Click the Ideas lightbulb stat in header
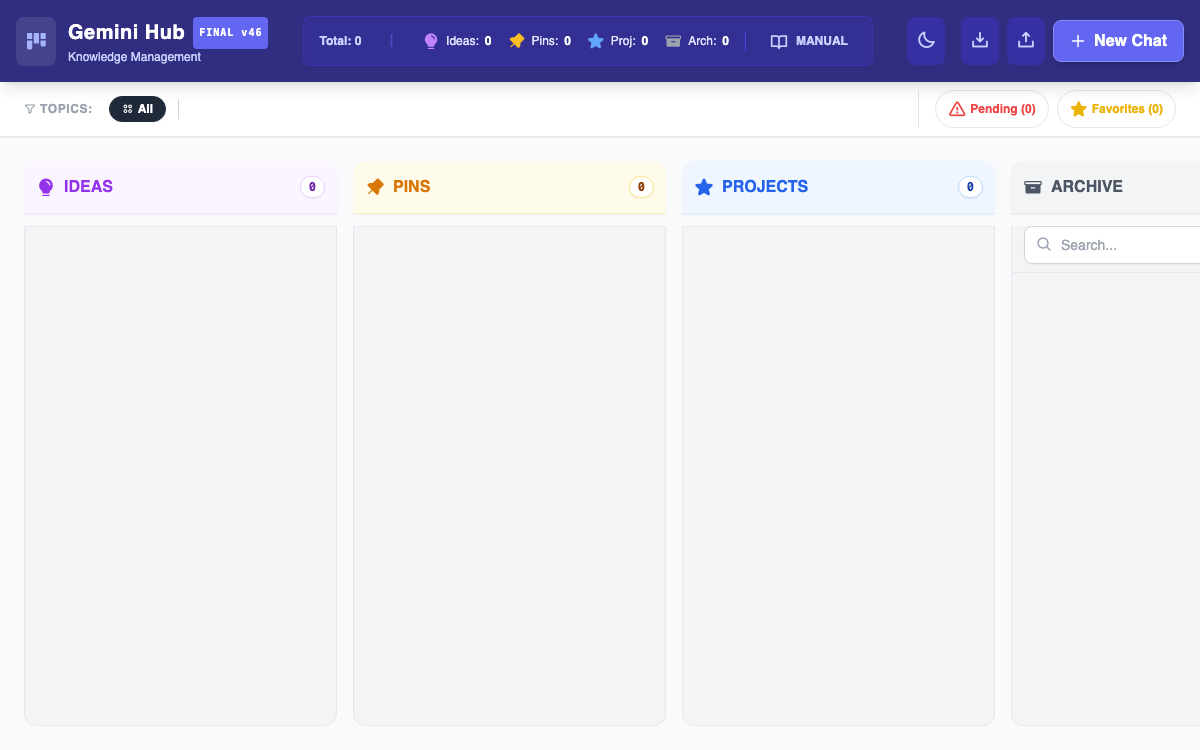 click(x=457, y=41)
